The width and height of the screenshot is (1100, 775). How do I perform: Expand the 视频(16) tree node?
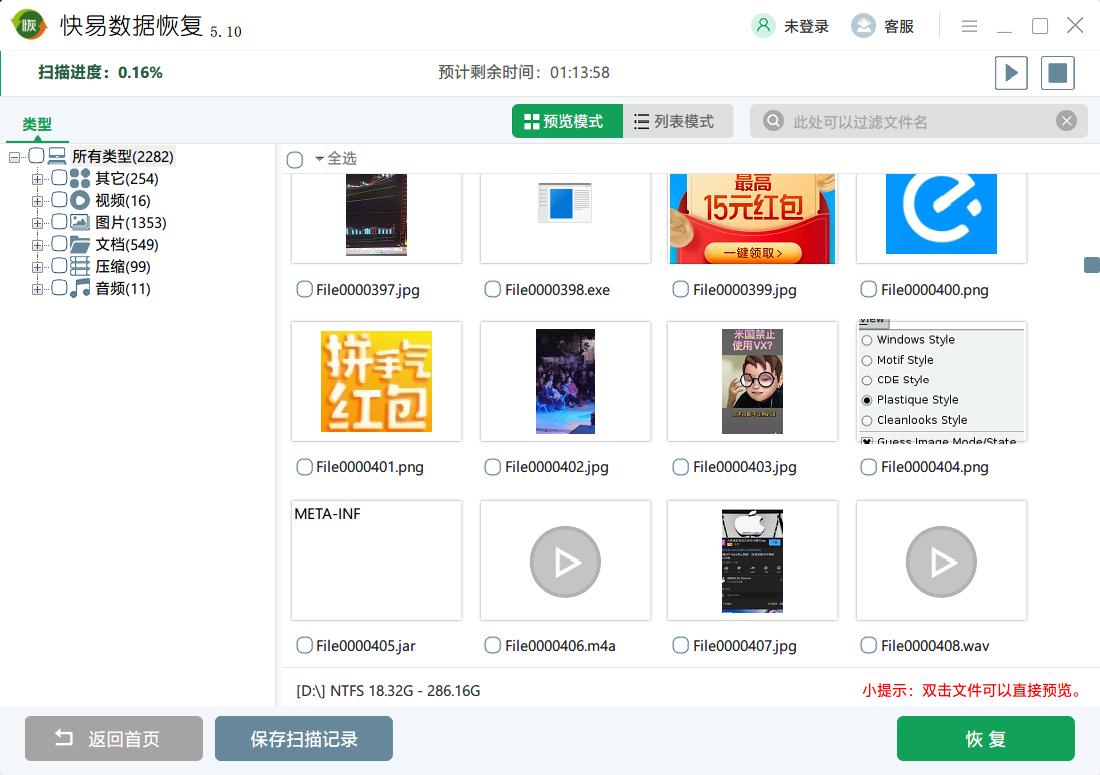37,201
